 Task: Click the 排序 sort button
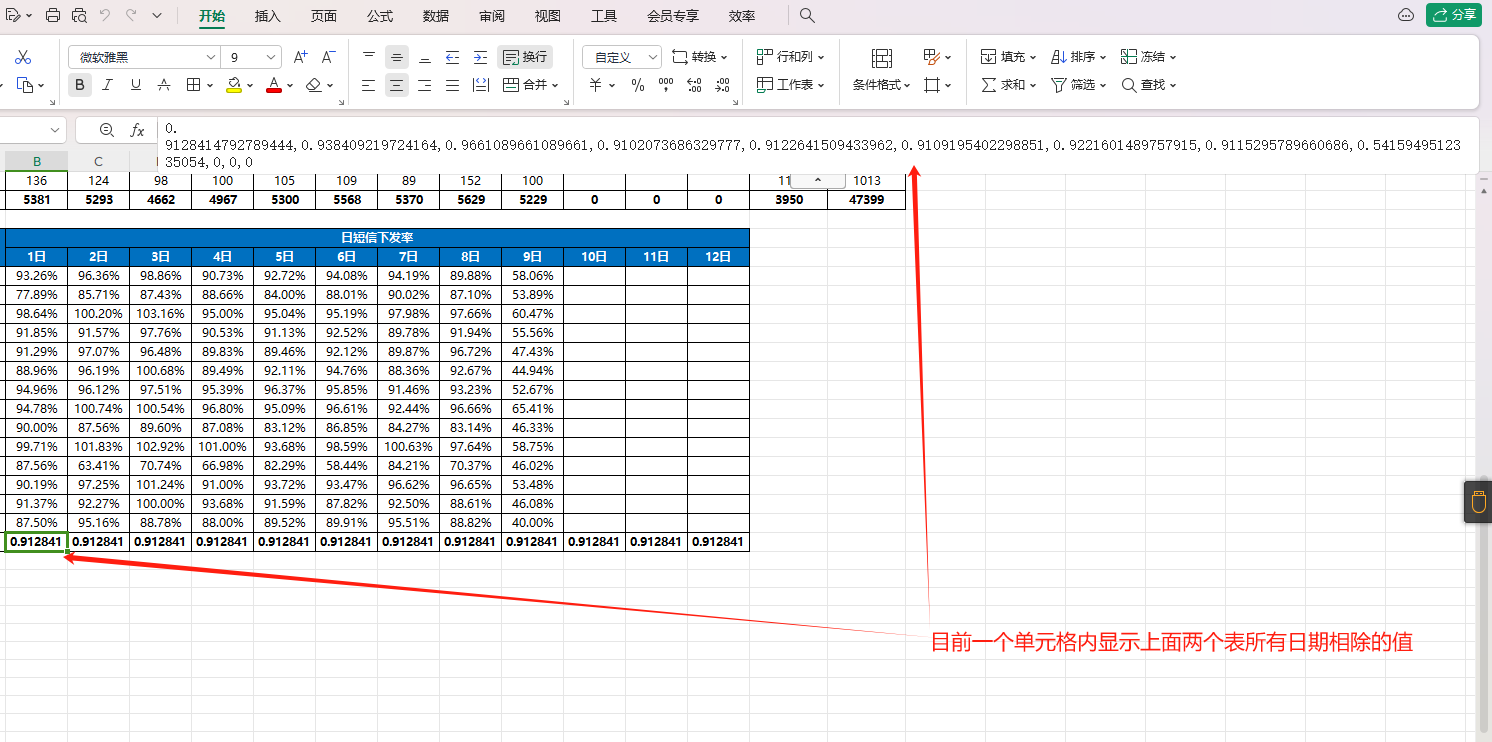(x=1078, y=57)
